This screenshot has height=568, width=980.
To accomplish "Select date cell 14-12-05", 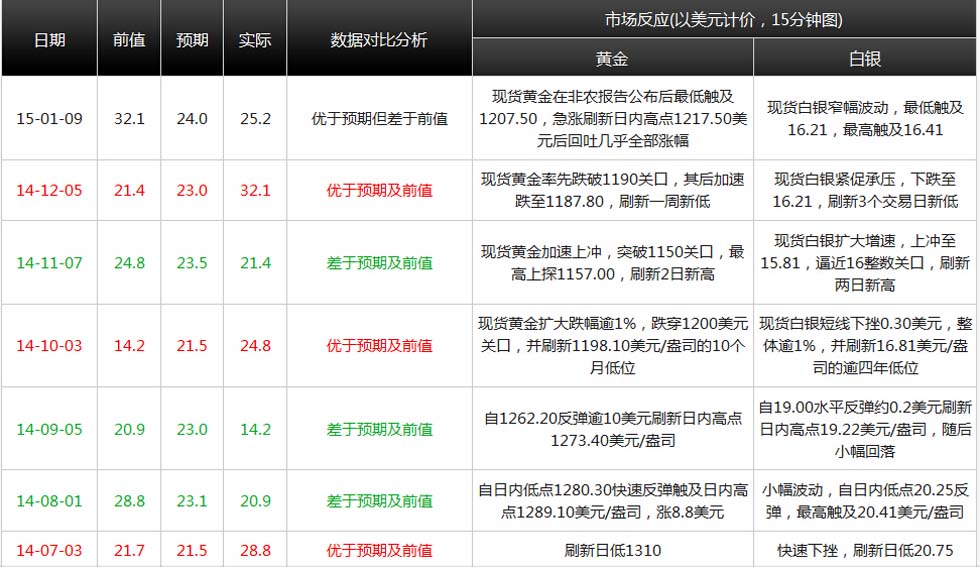I will click(x=49, y=191).
